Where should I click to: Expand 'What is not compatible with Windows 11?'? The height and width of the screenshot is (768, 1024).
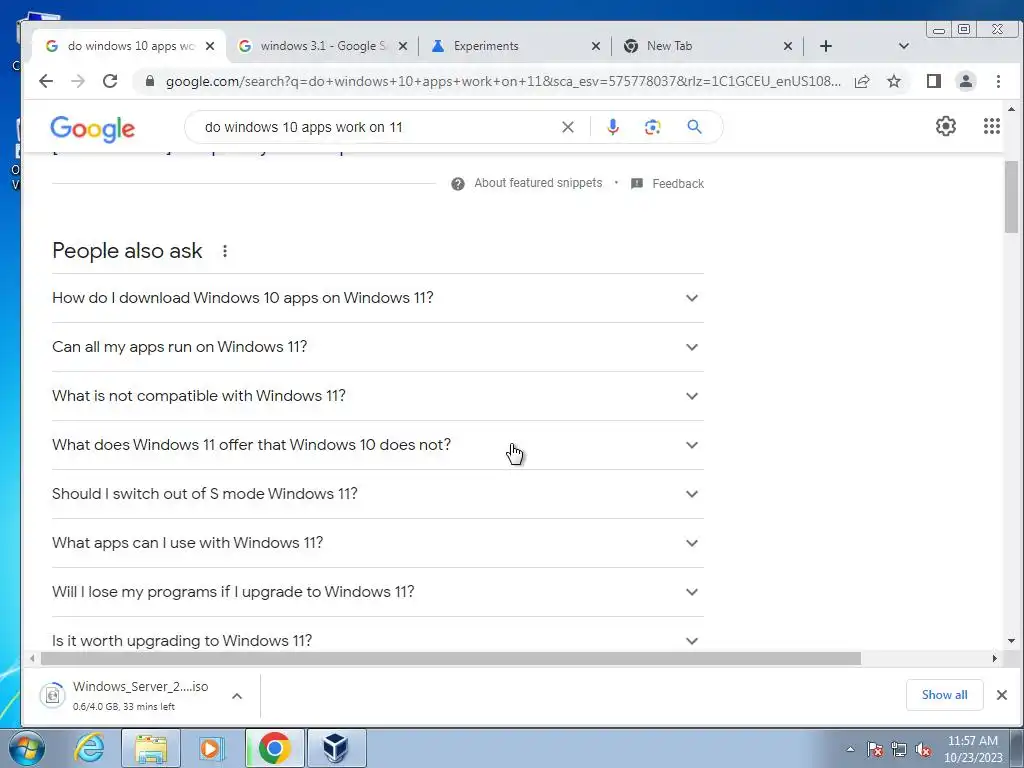tap(377, 396)
